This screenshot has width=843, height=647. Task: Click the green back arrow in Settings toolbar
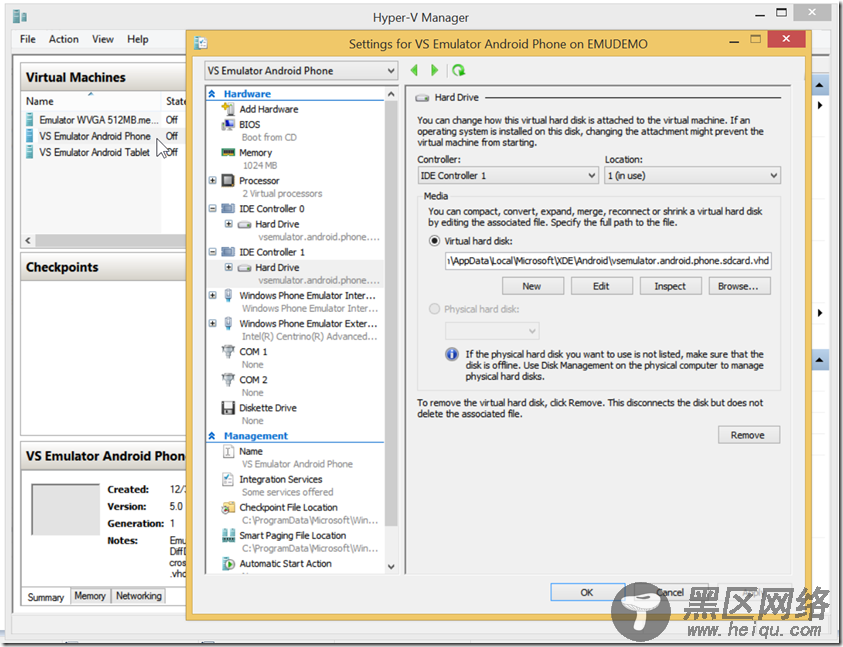point(413,70)
